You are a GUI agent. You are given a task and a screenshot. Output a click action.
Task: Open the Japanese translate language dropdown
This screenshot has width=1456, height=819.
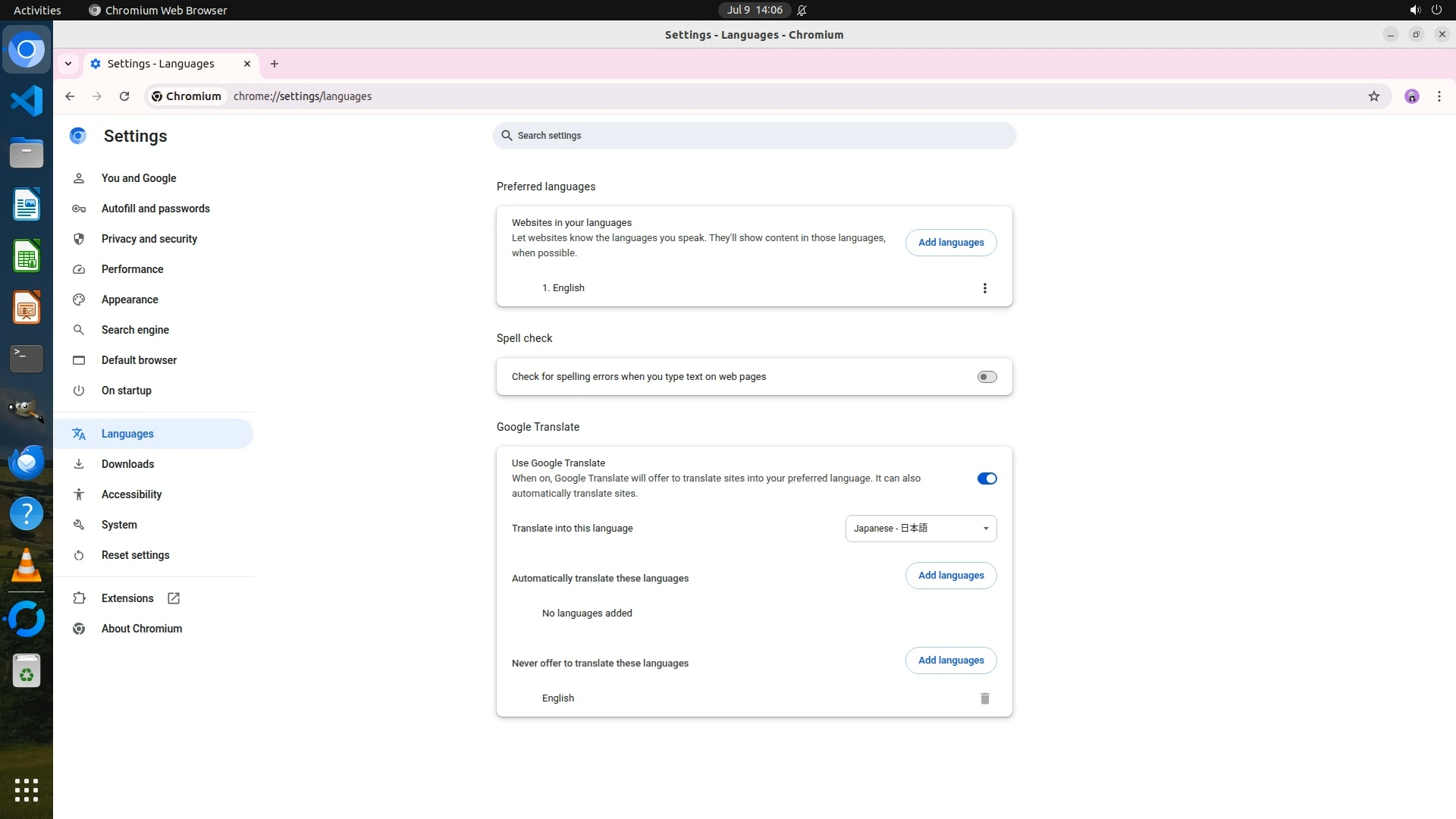tap(921, 529)
